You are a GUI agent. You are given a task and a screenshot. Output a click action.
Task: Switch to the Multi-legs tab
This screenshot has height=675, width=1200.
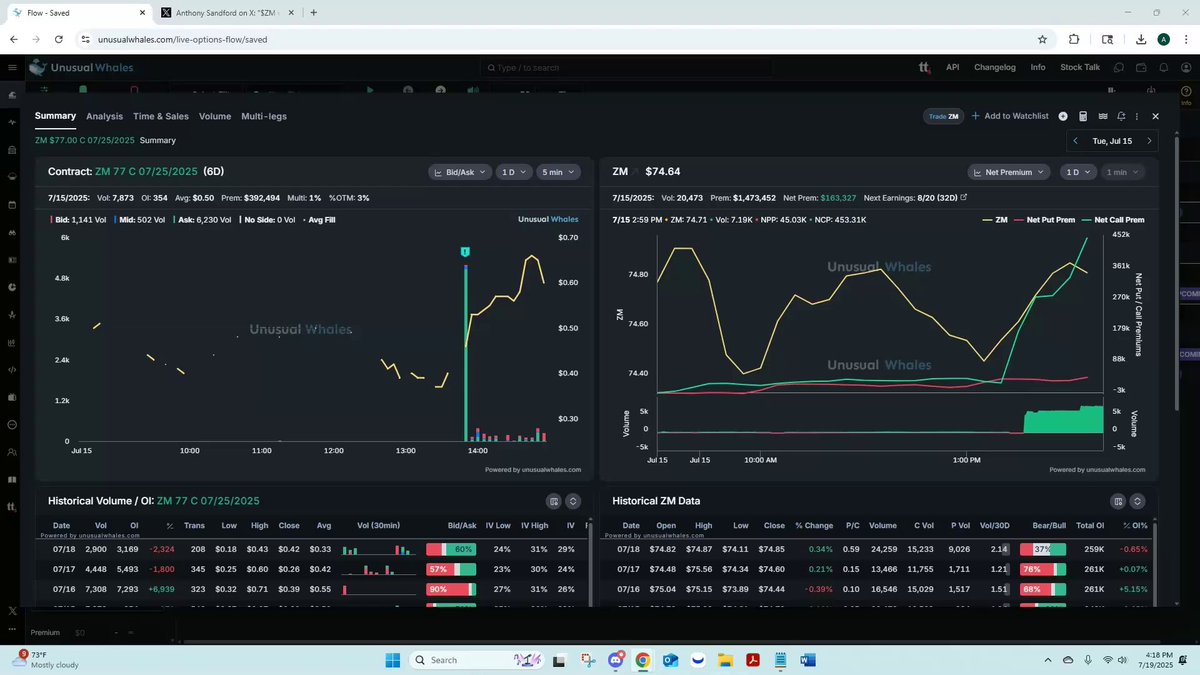tap(264, 116)
